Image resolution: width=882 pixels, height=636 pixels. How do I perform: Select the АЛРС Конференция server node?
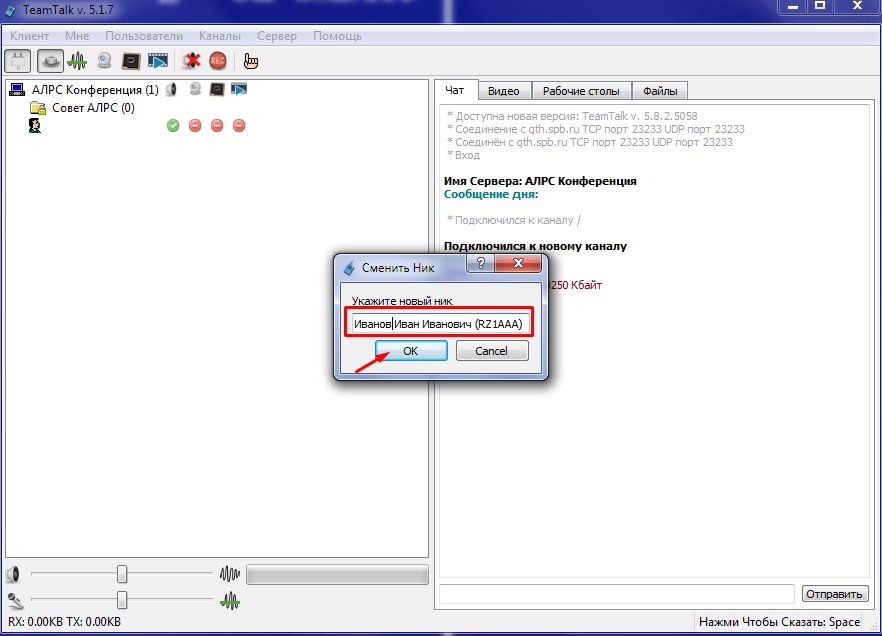coord(94,89)
